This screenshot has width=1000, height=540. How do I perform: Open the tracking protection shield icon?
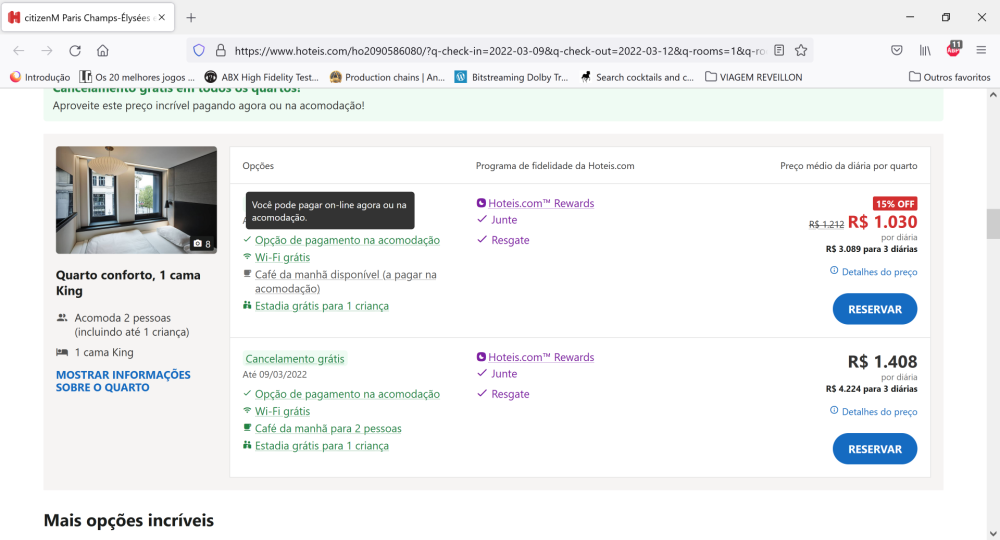click(x=199, y=50)
